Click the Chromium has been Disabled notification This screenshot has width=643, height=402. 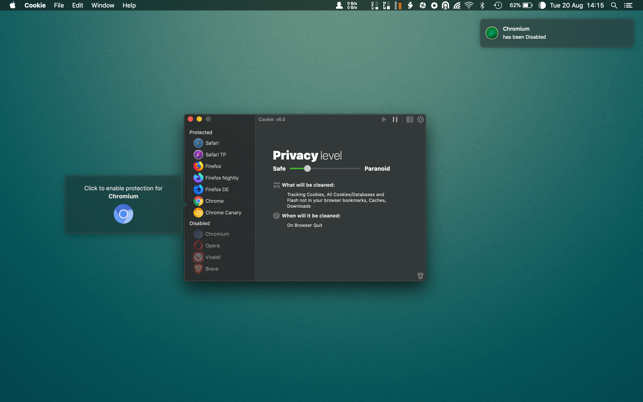[556, 33]
